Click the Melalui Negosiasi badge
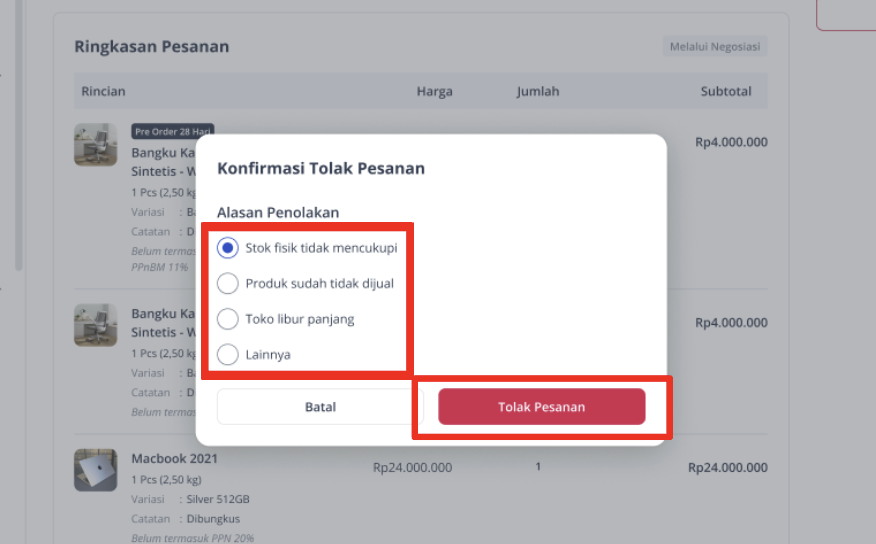The height and width of the screenshot is (544, 876). (715, 46)
